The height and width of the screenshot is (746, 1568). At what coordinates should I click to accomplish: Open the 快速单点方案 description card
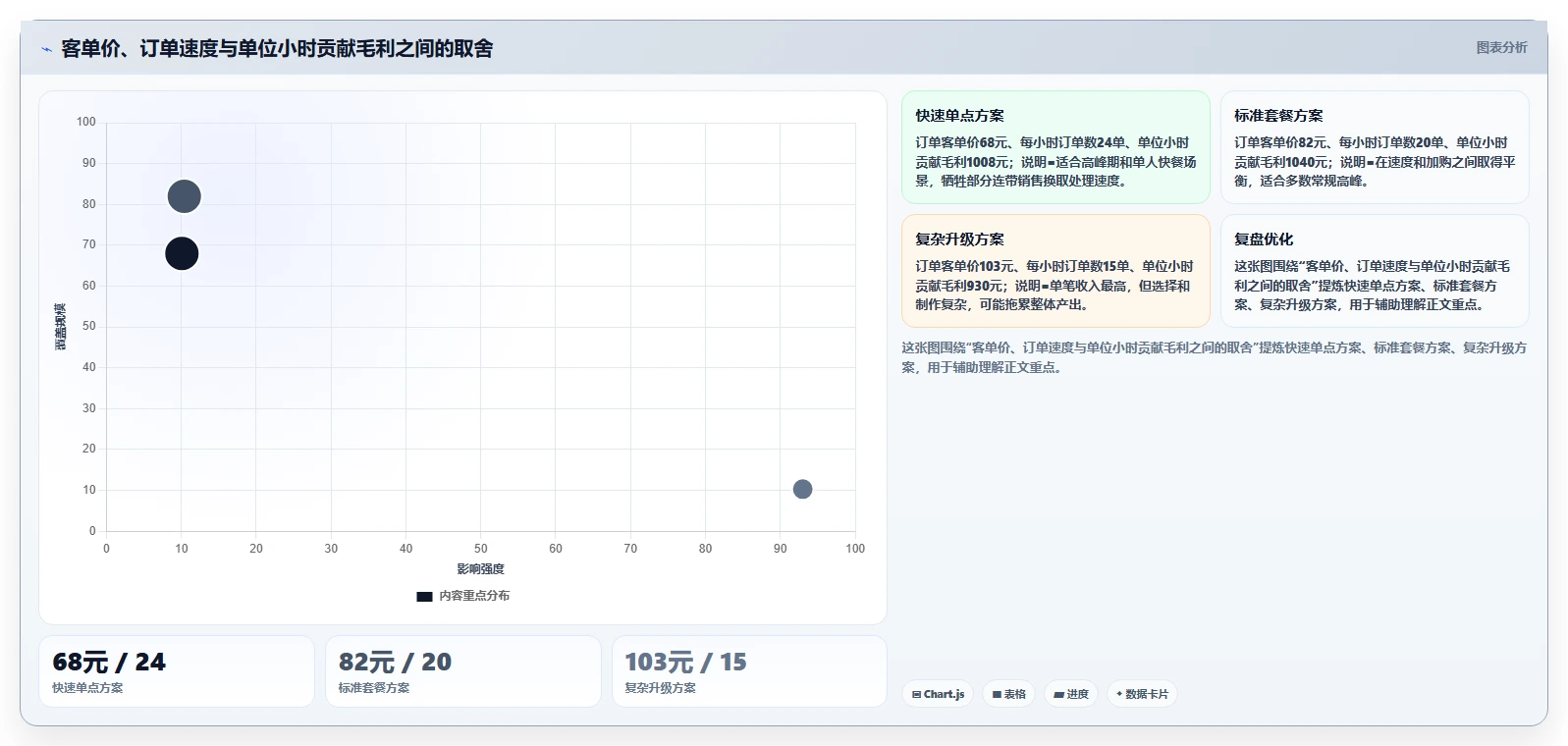click(1055, 147)
